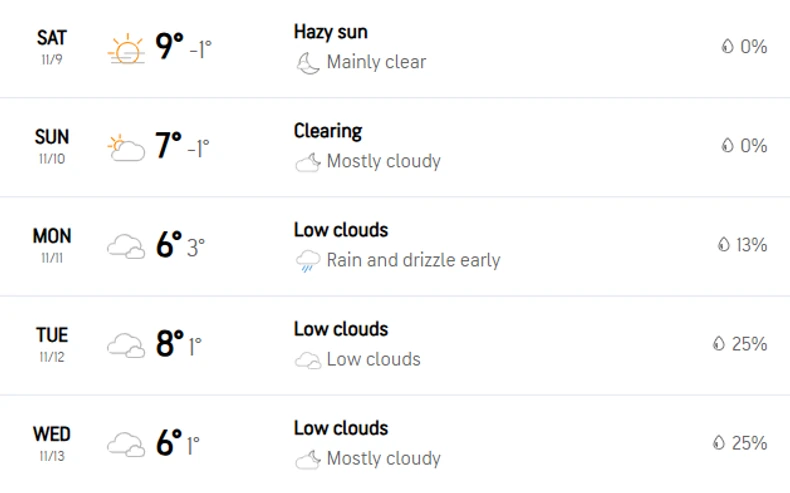Click Tuesday's cloud icon beside 8°
This screenshot has width=790, height=493.
point(126,346)
